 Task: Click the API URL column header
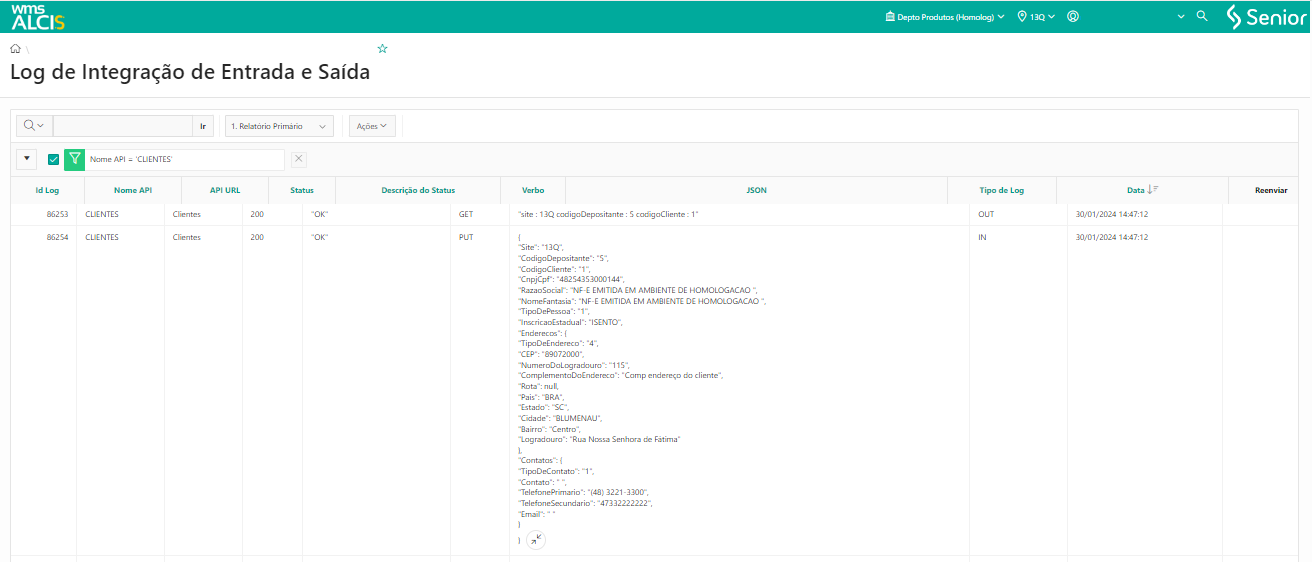(x=225, y=190)
